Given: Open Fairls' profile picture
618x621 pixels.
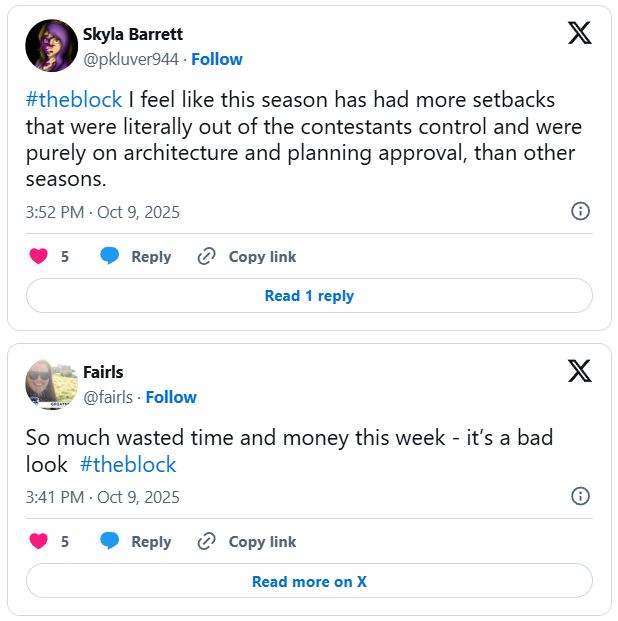Looking at the screenshot, I should click(x=52, y=384).
